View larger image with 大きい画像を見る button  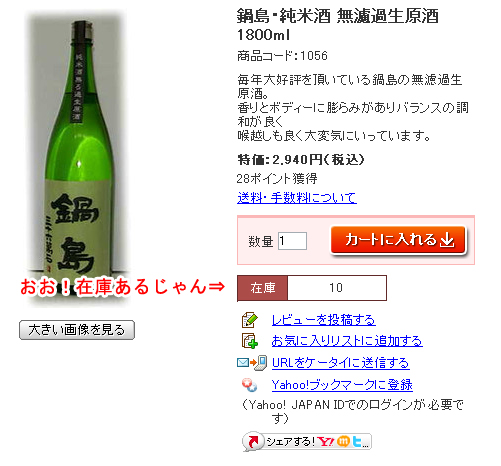(77, 330)
